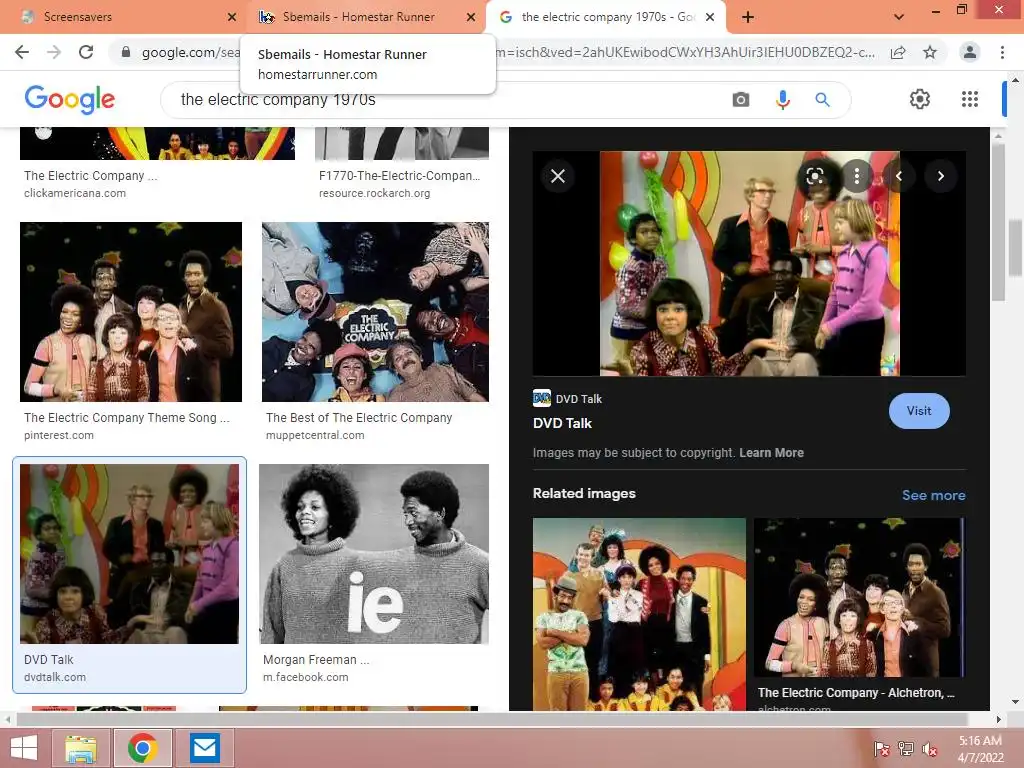Close the Sbemails Homestar Runner tab
1024x768 pixels.
pyautogui.click(x=471, y=17)
